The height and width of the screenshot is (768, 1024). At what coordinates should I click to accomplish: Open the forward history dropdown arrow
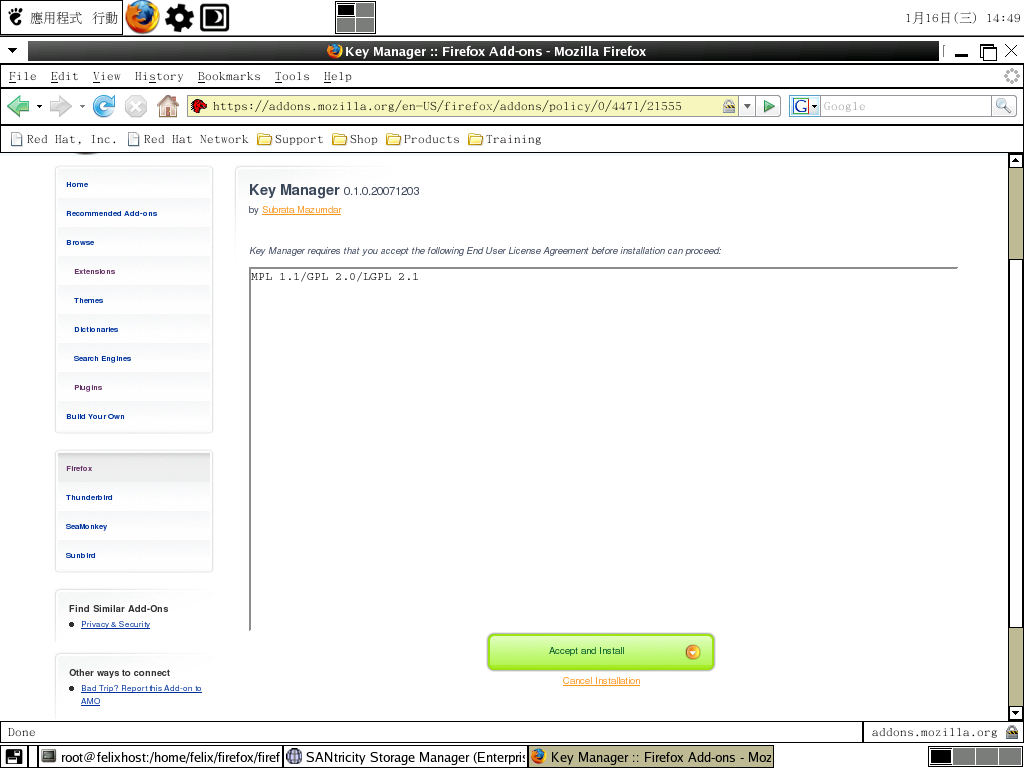coord(82,106)
